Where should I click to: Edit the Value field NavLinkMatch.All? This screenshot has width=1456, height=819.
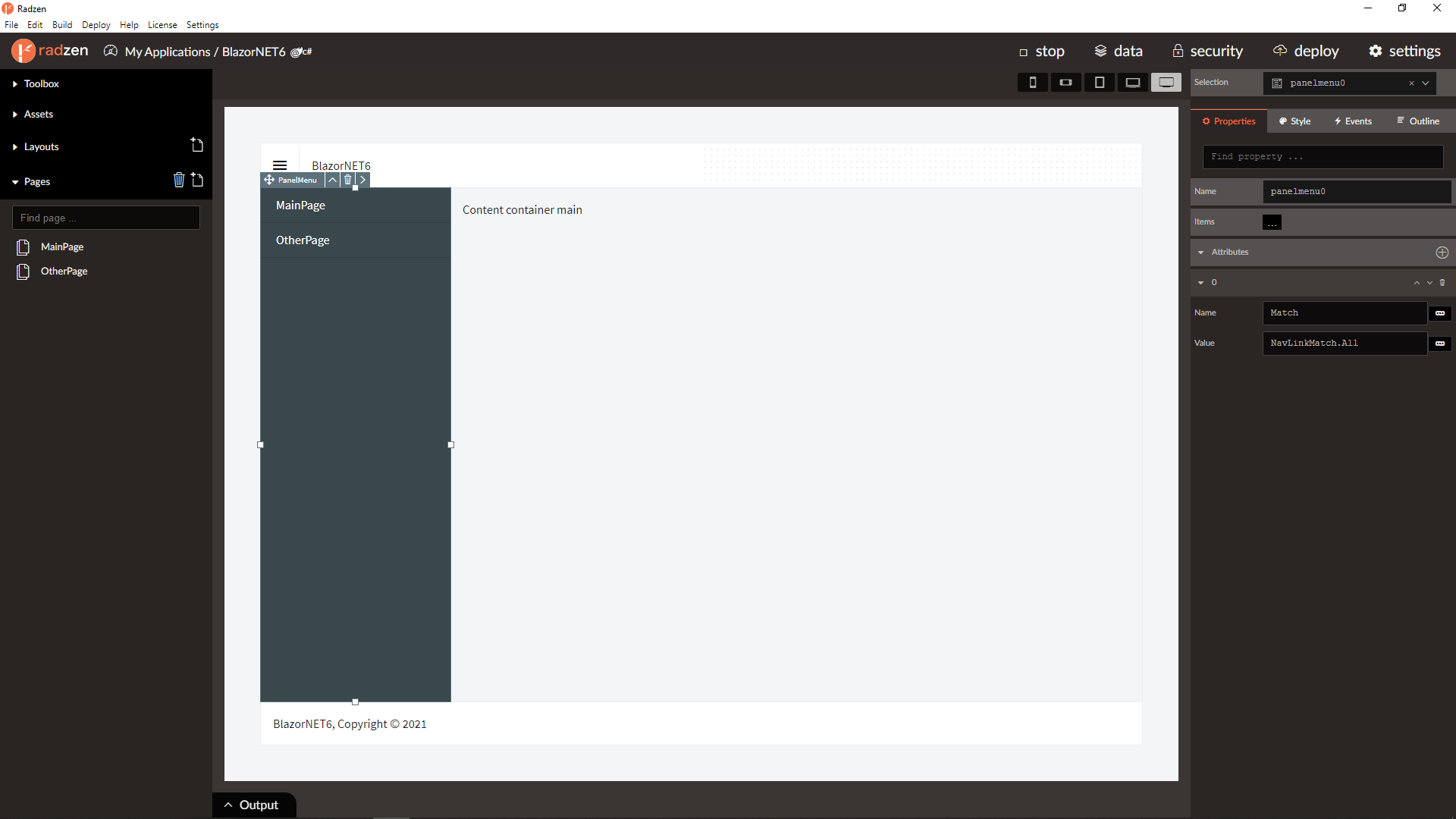(x=1345, y=343)
